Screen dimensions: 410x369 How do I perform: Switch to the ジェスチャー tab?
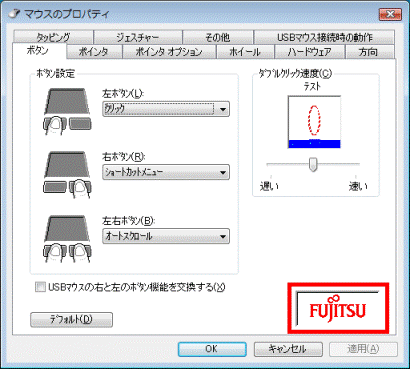pyautogui.click(x=138, y=37)
